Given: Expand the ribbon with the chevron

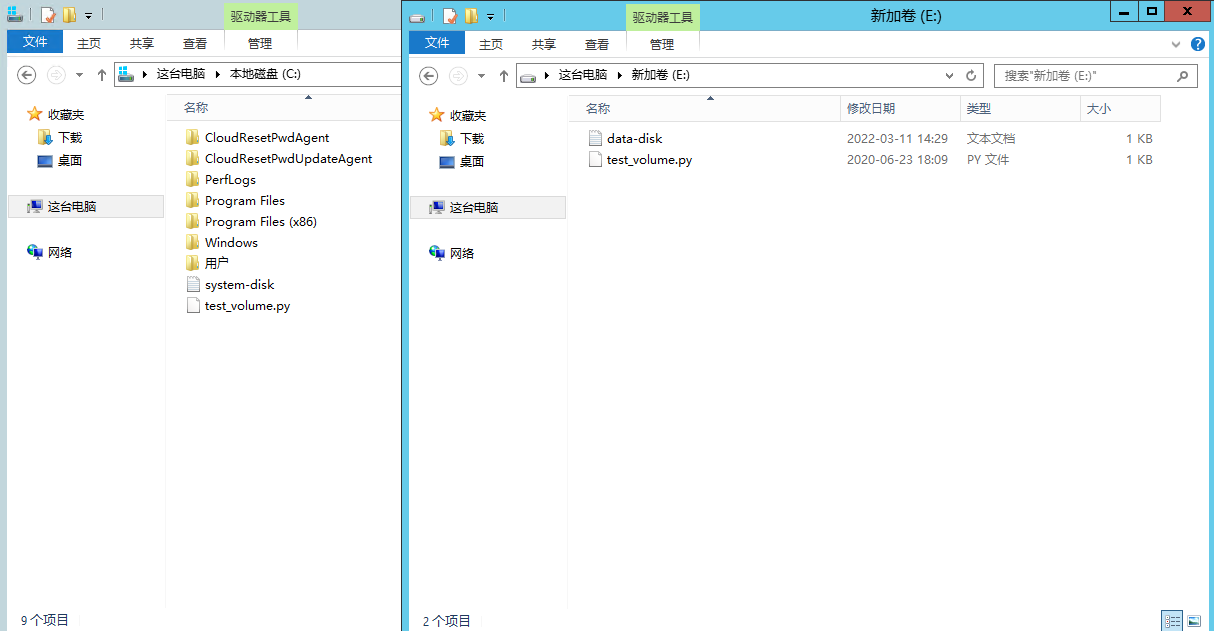Looking at the screenshot, I should 1176,44.
